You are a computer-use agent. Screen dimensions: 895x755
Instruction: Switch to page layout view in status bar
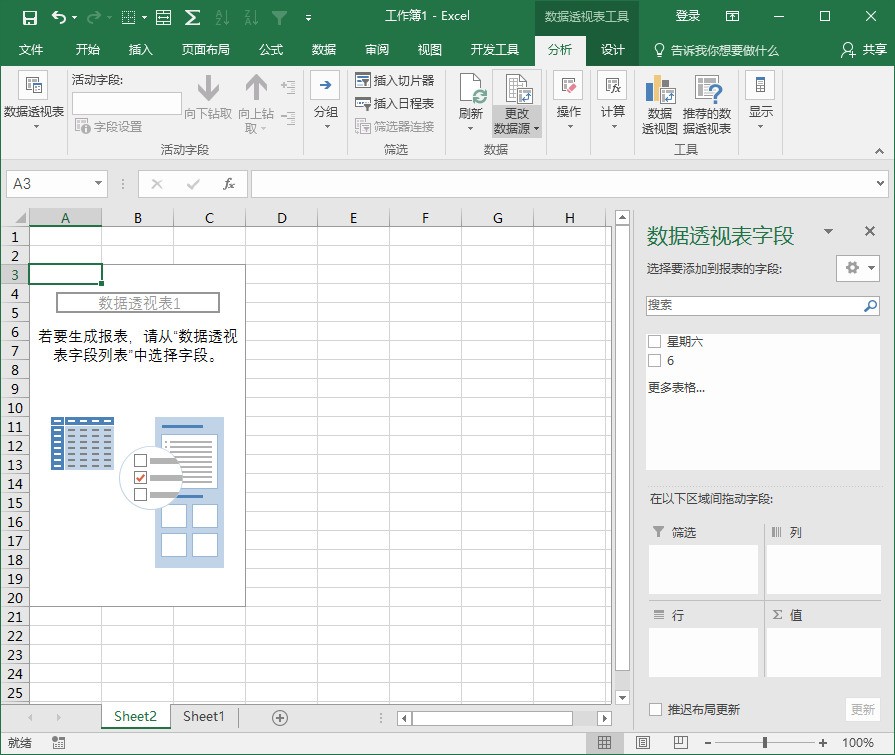[x=643, y=742]
